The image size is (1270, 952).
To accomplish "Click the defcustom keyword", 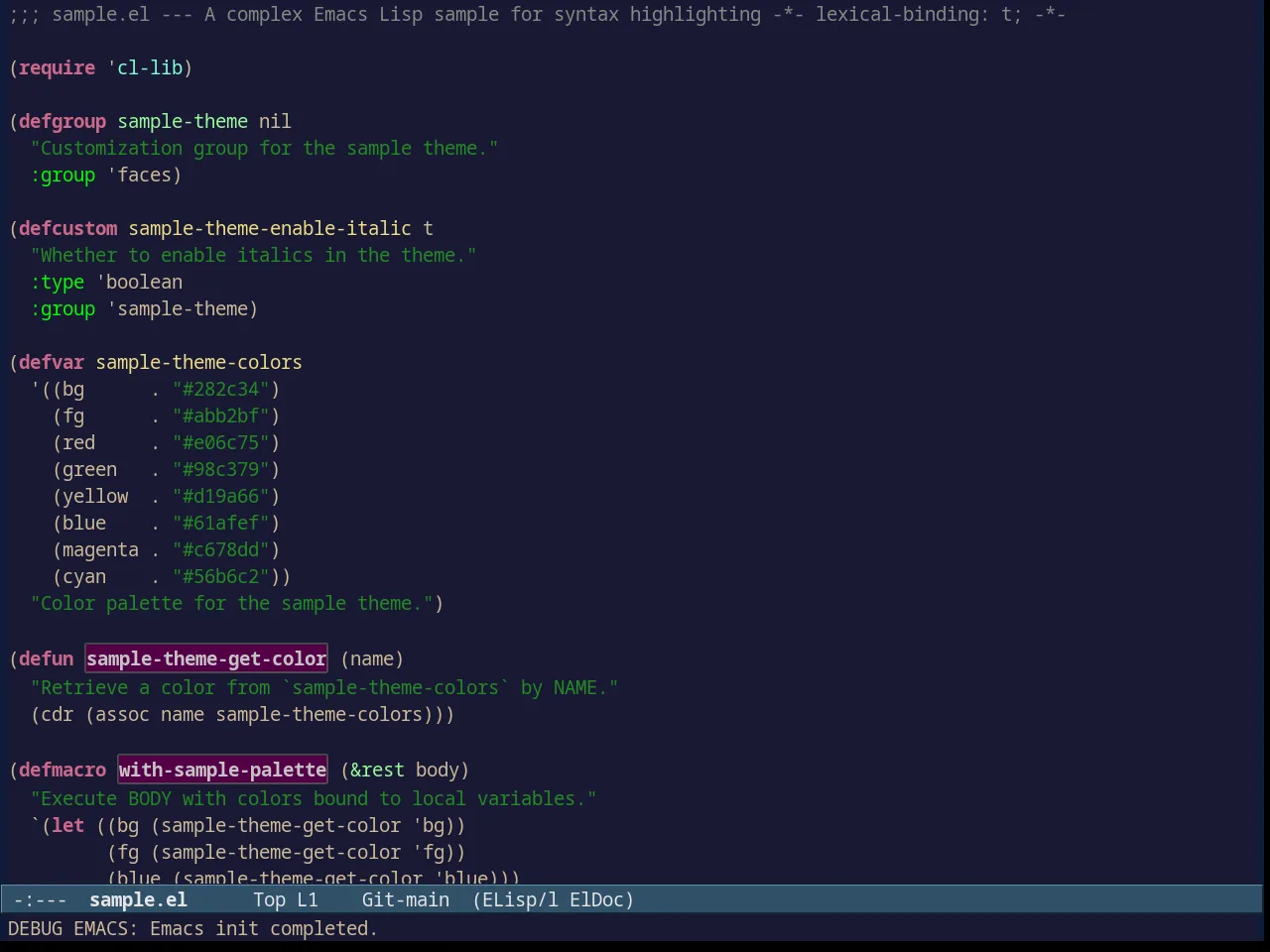I will (67, 228).
